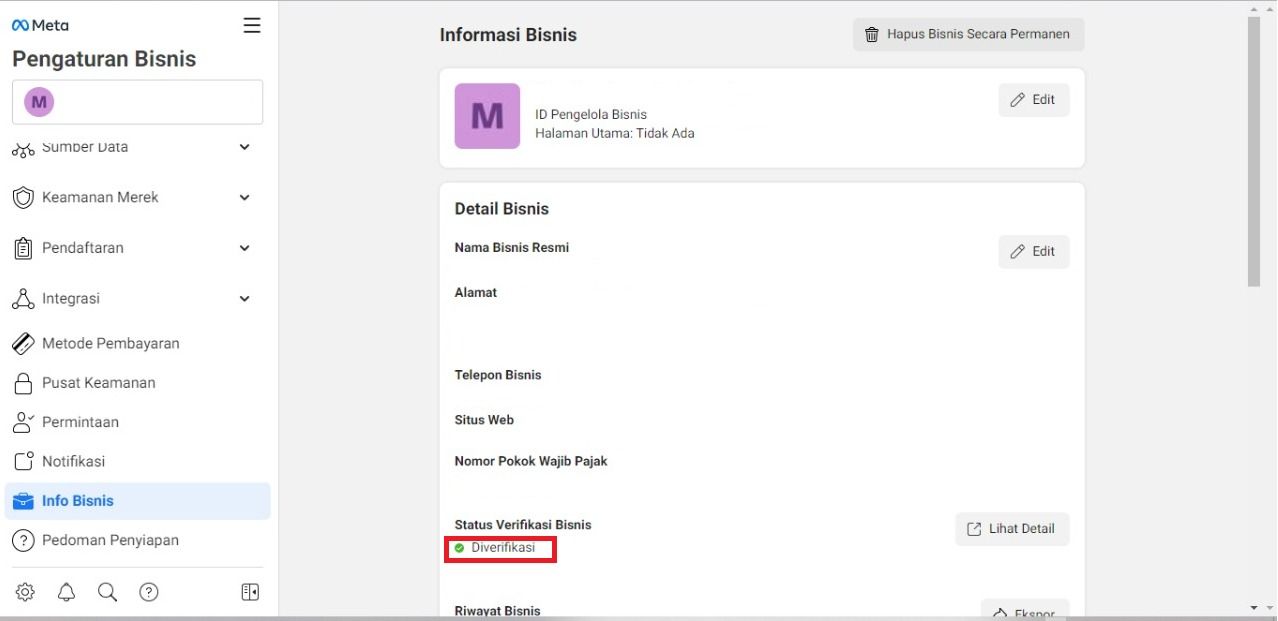Open Metode Pembayaran menu item
This screenshot has width=1278, height=621.
click(110, 343)
